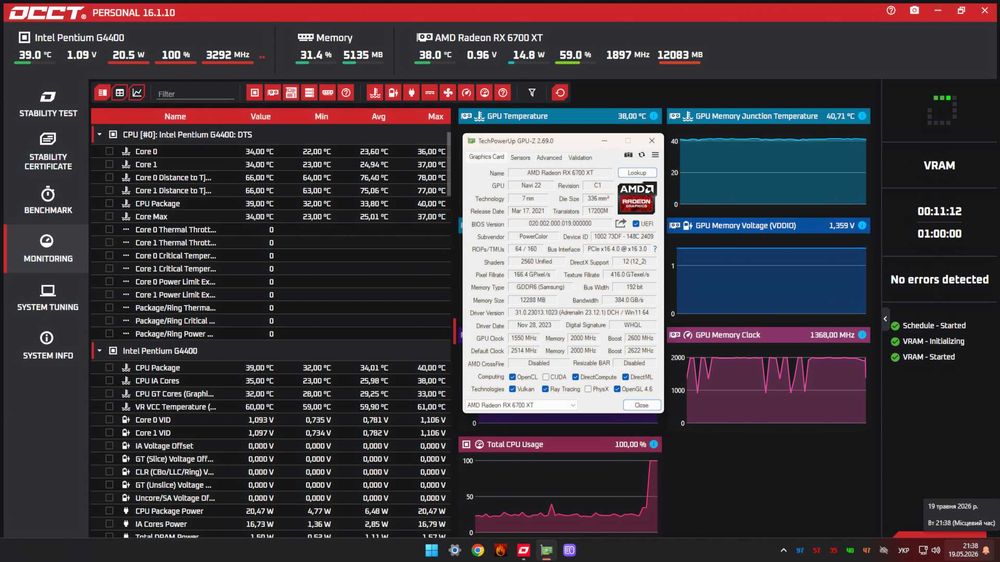Image resolution: width=1000 pixels, height=562 pixels.
Task: Collapse the Intel Pentium G4400 sensor group
Action: (x=99, y=351)
